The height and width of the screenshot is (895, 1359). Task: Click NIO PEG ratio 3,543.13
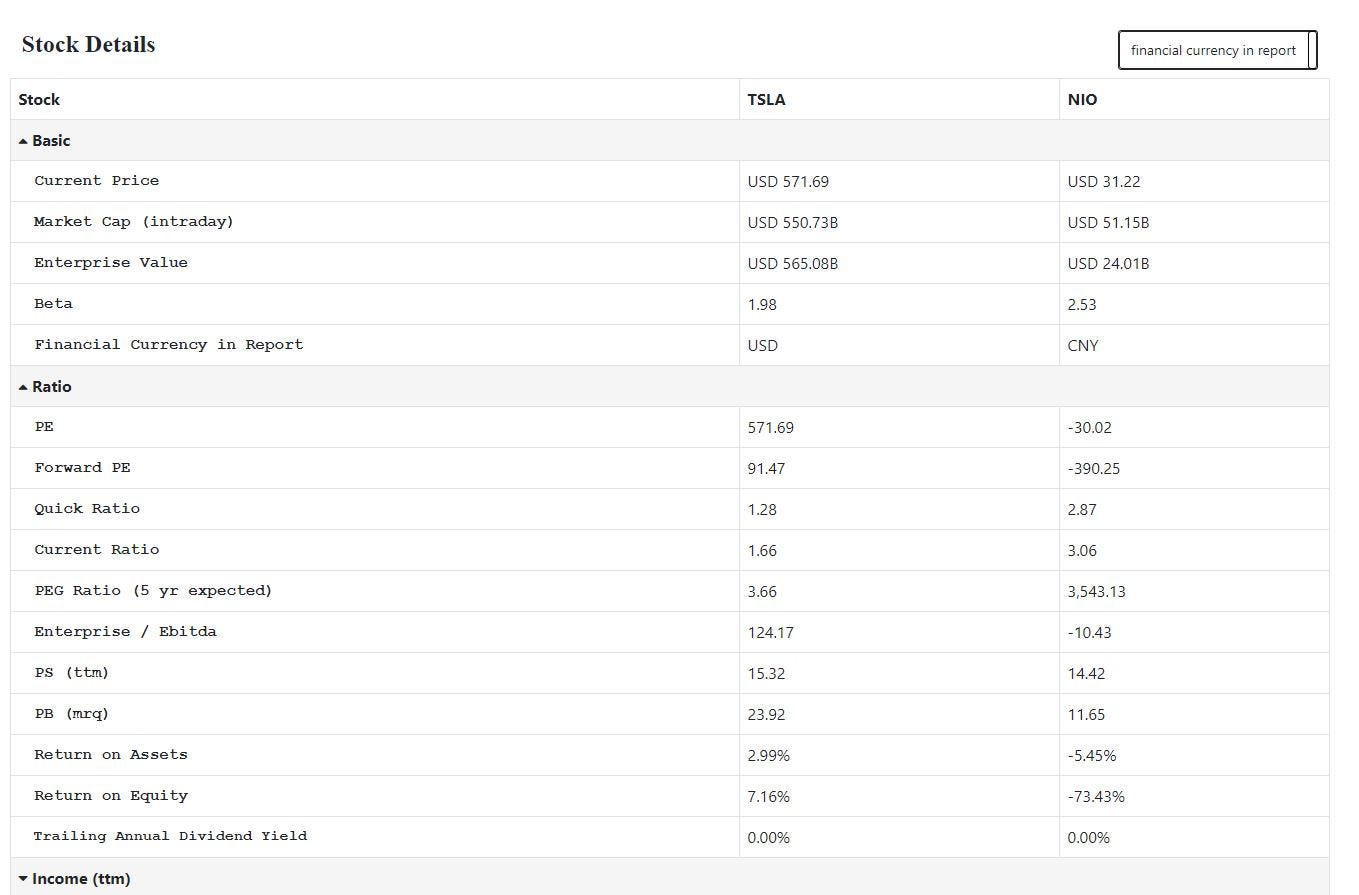pos(1096,592)
